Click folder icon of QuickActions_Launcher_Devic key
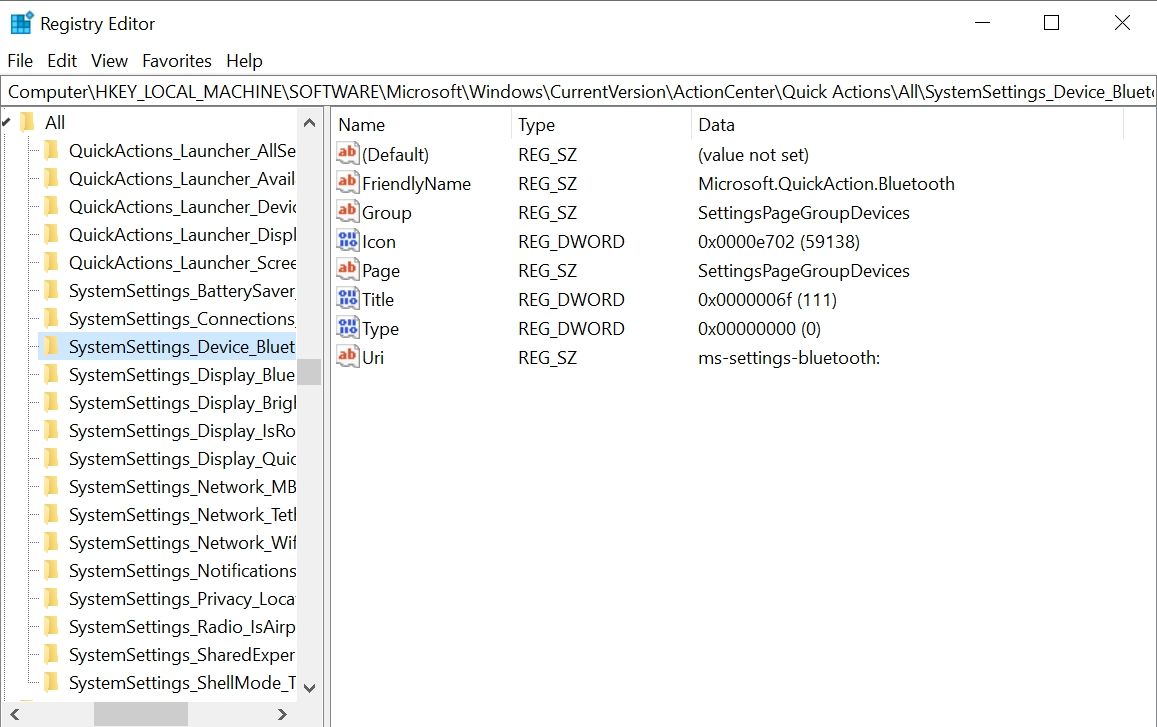This screenshot has height=727, width=1157. (x=51, y=207)
